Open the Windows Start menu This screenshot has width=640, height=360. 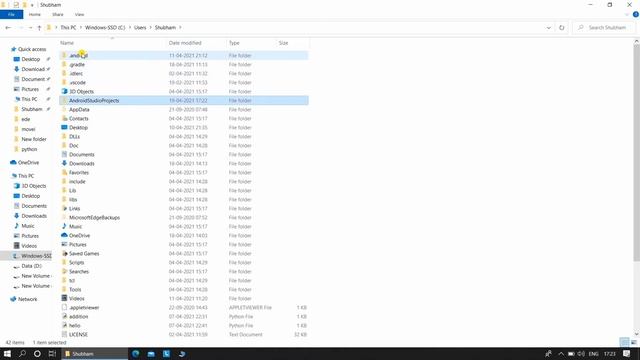pyautogui.click(x=7, y=353)
